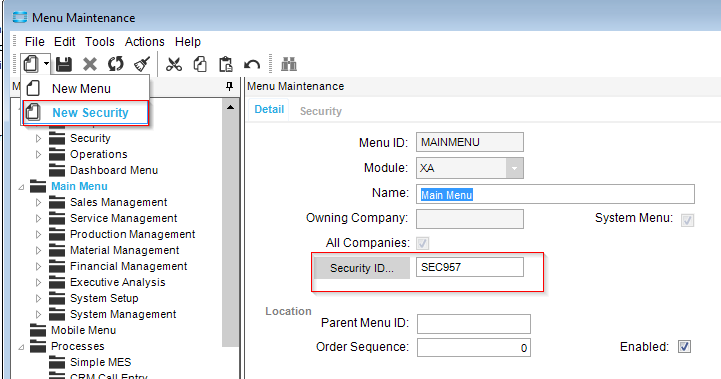Expand the Operations tree node

pyautogui.click(x=39, y=155)
